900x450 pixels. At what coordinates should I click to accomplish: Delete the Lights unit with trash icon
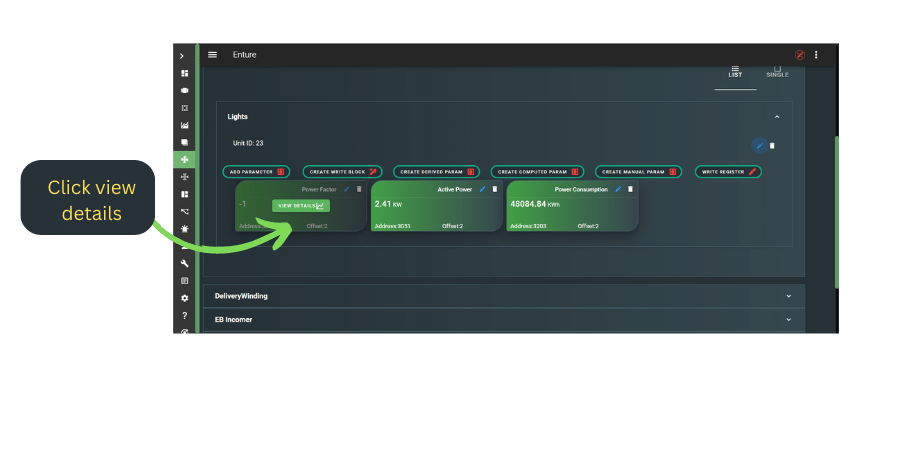click(772, 145)
